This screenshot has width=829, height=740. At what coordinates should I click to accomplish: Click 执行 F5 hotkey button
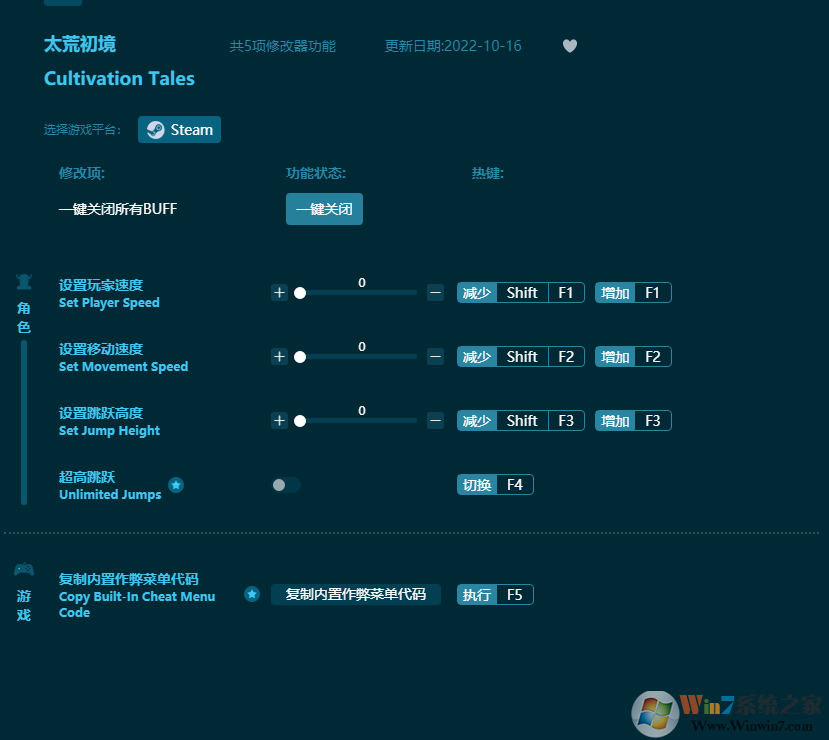coord(495,595)
